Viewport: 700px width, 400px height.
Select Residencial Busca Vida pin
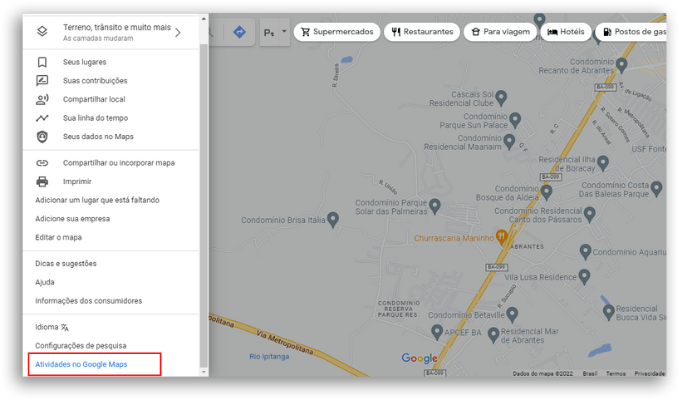tap(608, 312)
